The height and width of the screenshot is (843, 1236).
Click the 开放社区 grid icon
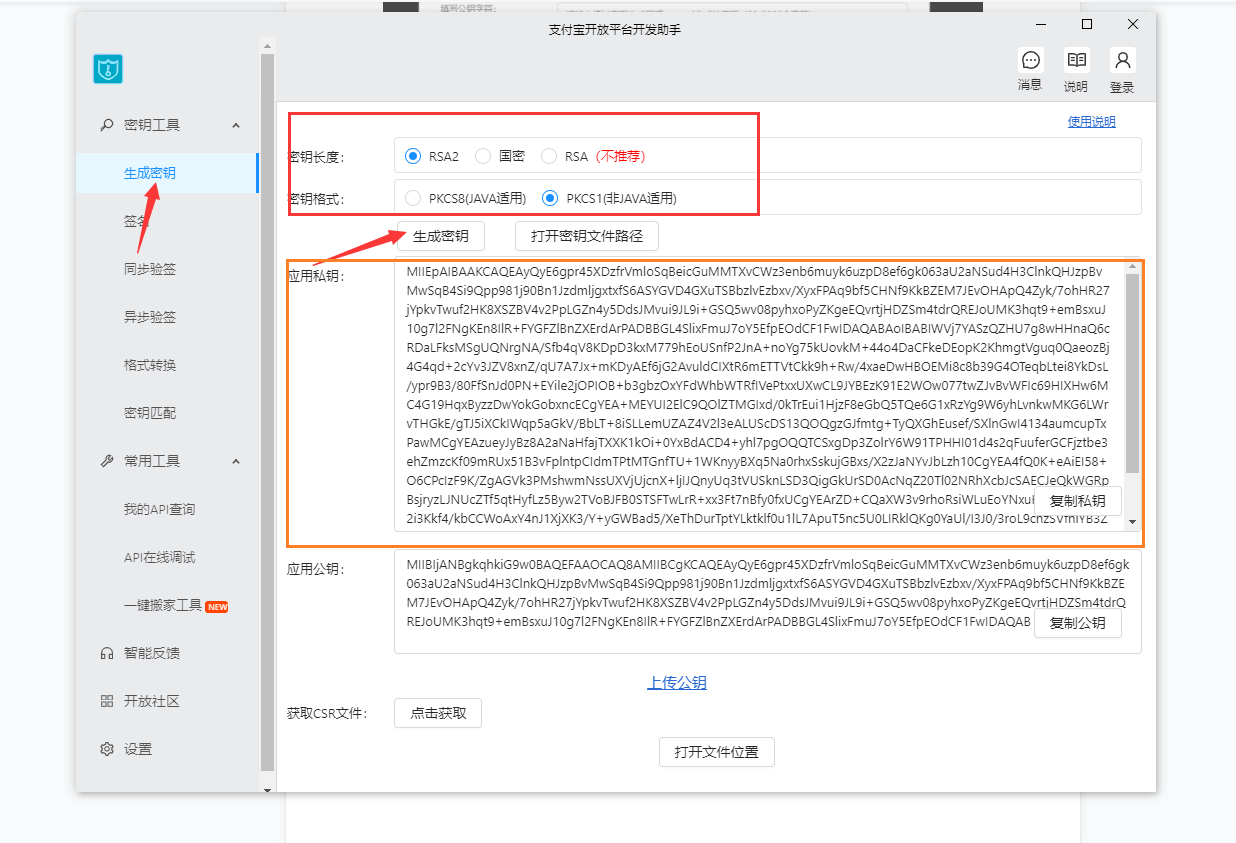(x=107, y=701)
